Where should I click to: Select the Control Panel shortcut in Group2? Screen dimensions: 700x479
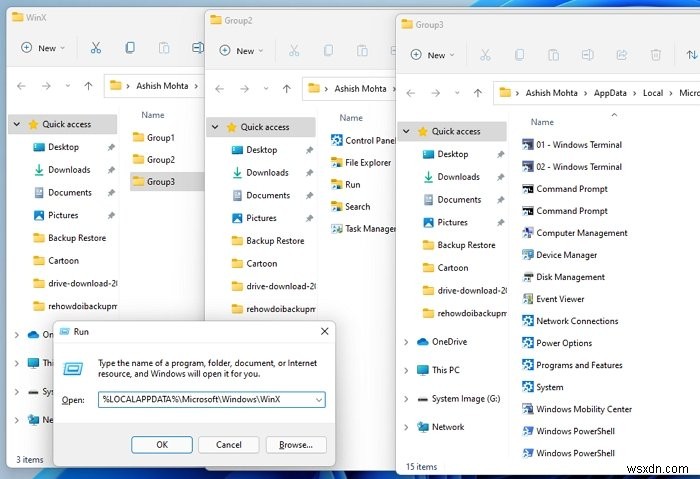[363, 141]
